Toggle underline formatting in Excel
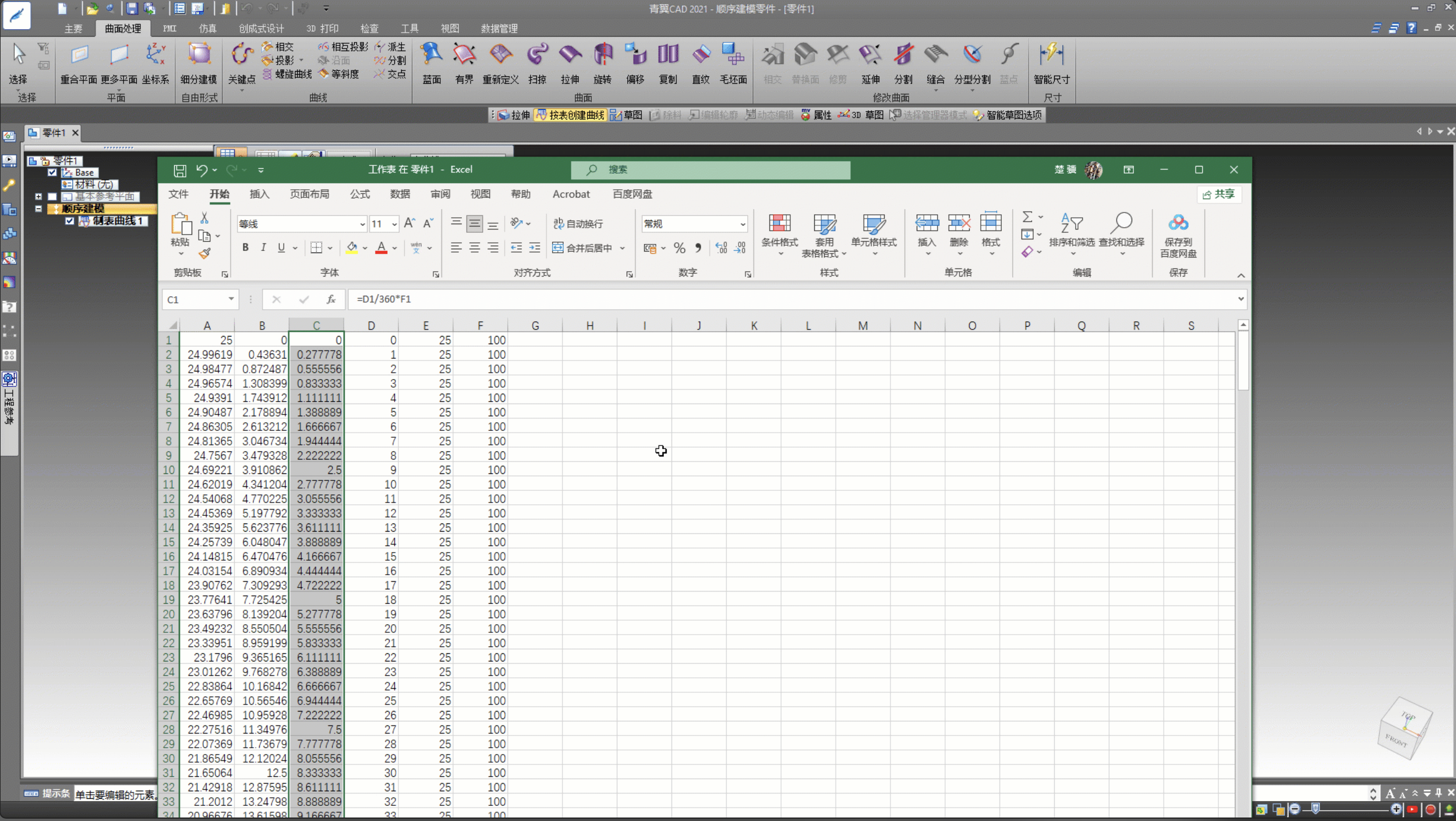The height and width of the screenshot is (821, 1456). coord(281,247)
